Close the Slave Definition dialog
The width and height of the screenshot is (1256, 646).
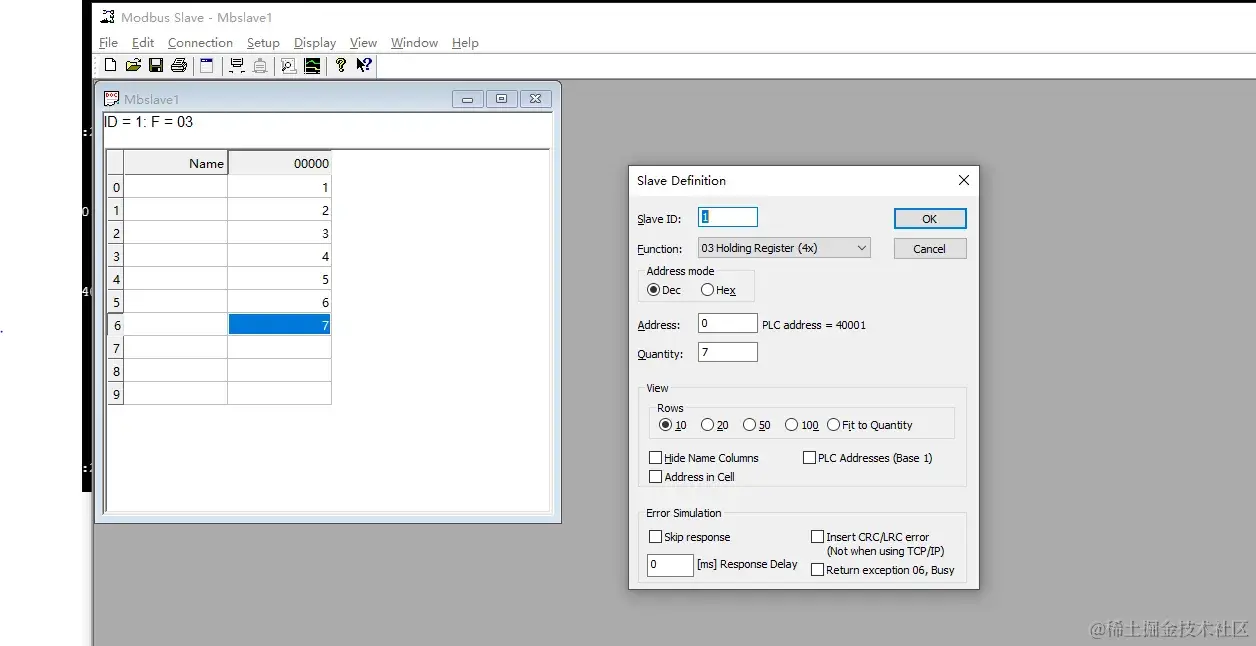[964, 180]
